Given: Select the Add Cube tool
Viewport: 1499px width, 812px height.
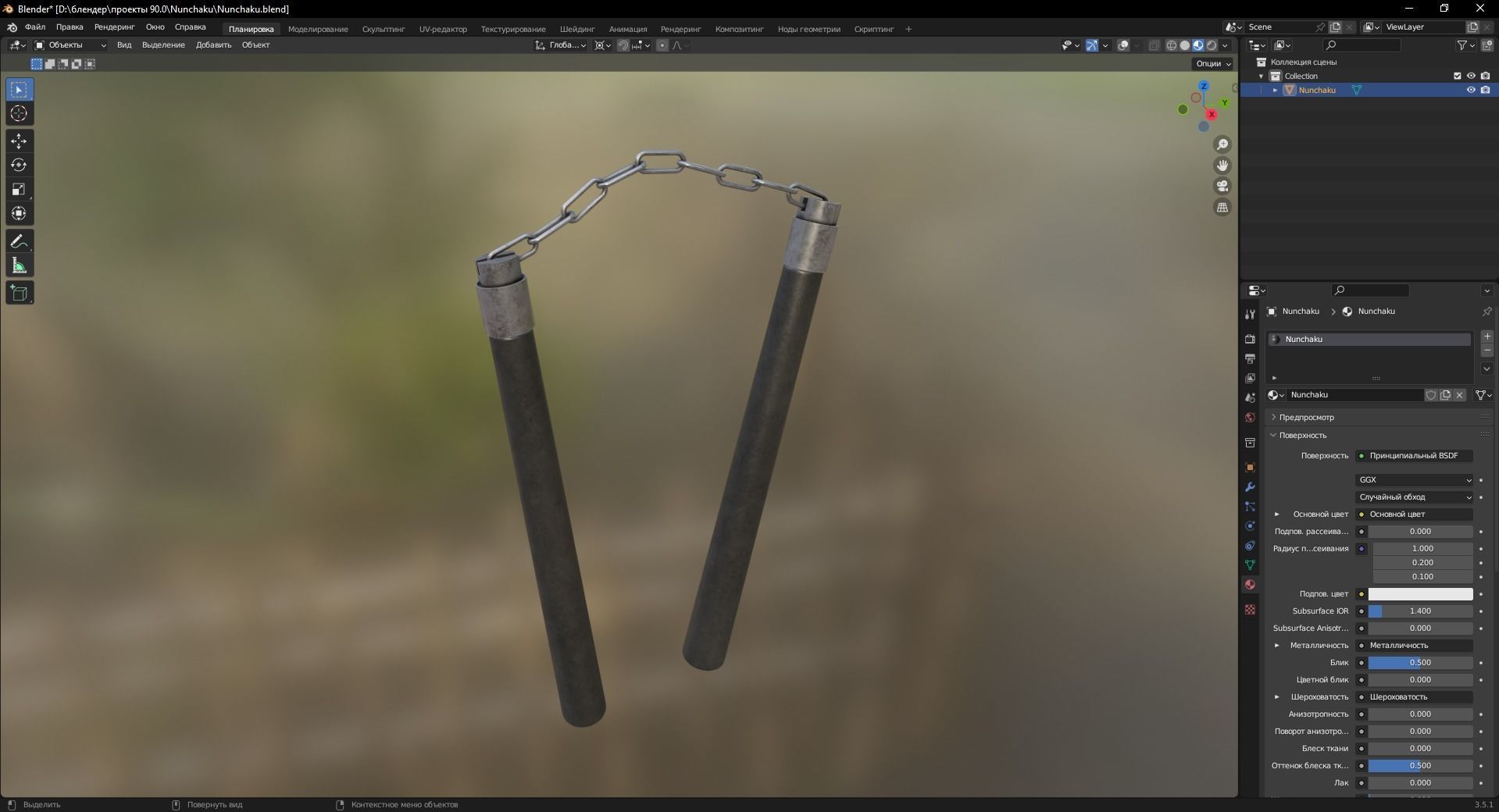Looking at the screenshot, I should point(19,294).
